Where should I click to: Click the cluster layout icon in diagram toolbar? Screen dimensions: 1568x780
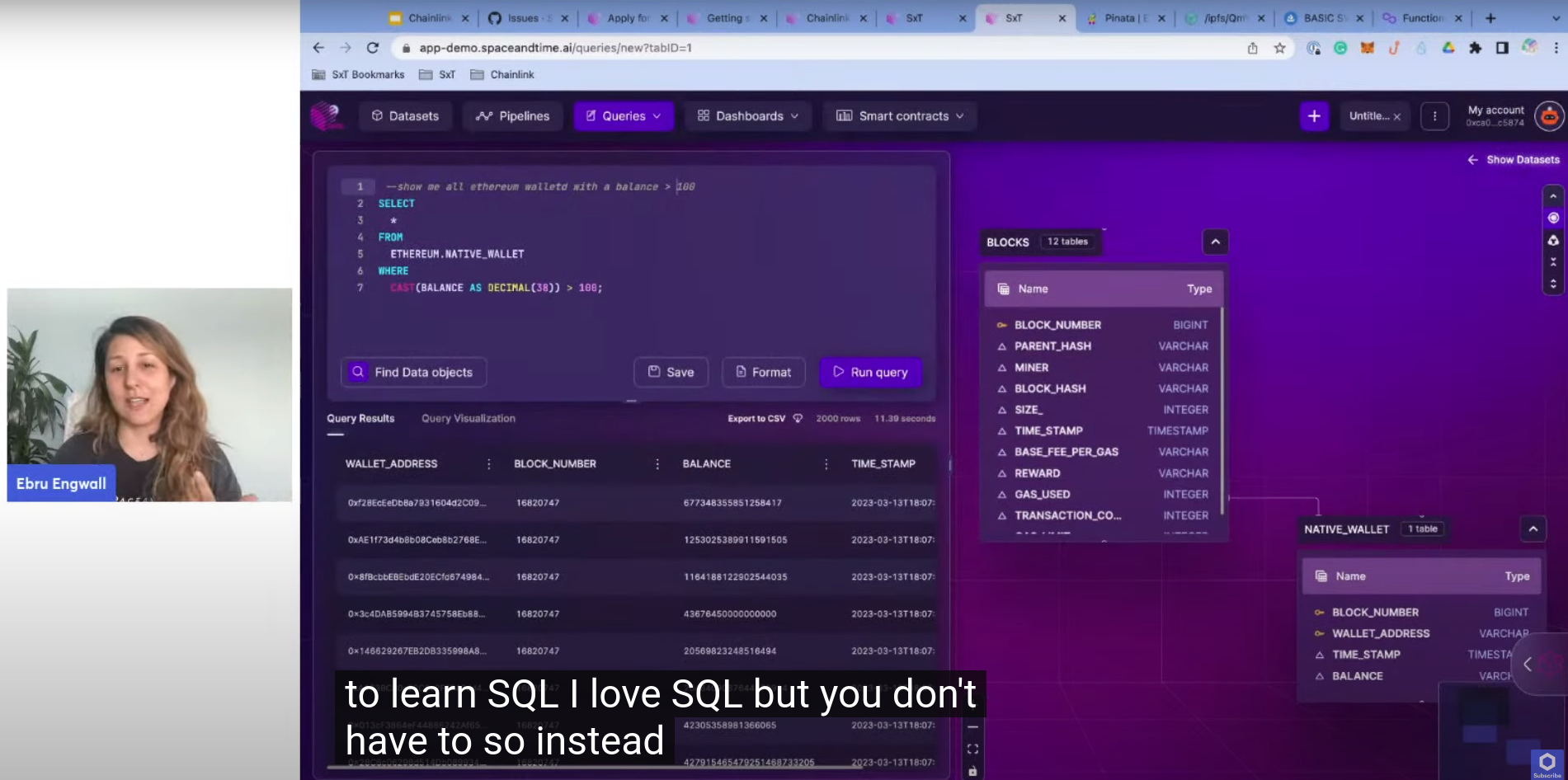pyautogui.click(x=1553, y=240)
